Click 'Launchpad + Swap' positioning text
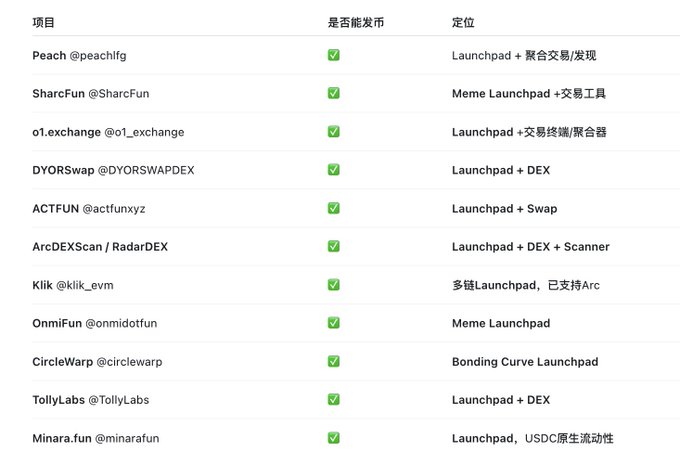Screen dimensions: 680x465 point(504,209)
